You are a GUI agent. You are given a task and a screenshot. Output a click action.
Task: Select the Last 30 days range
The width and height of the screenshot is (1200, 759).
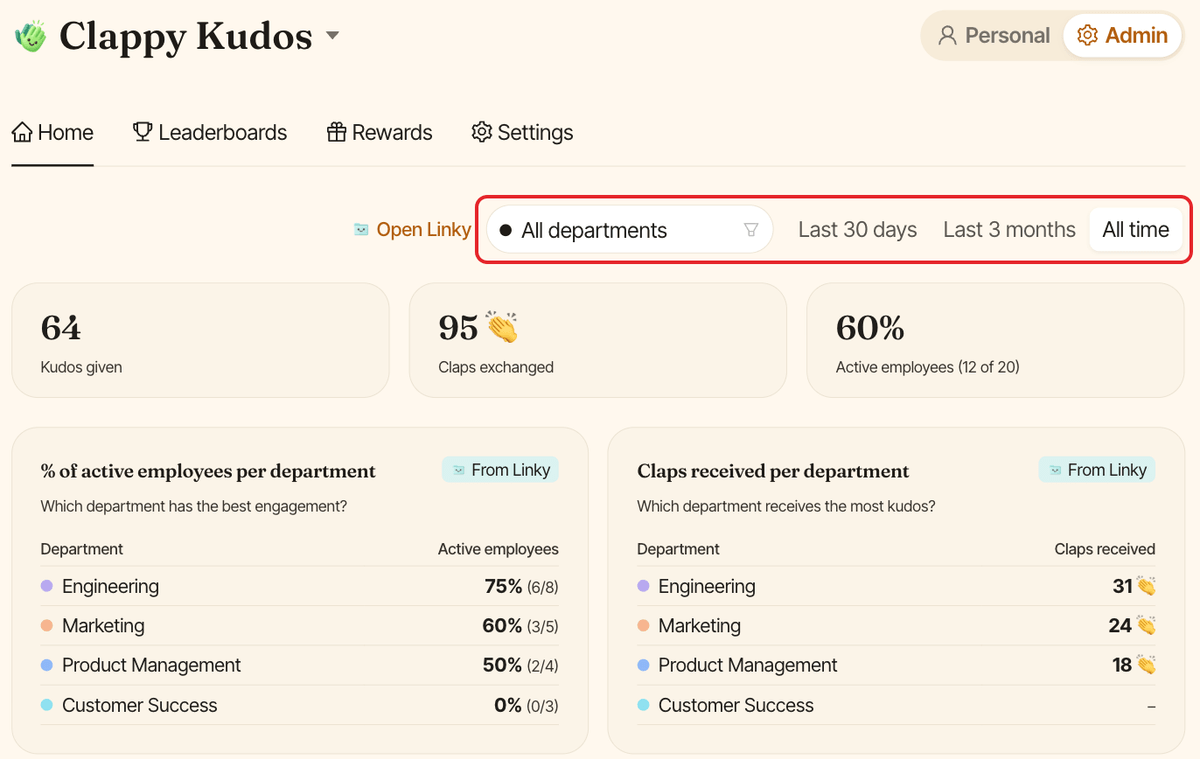click(858, 230)
